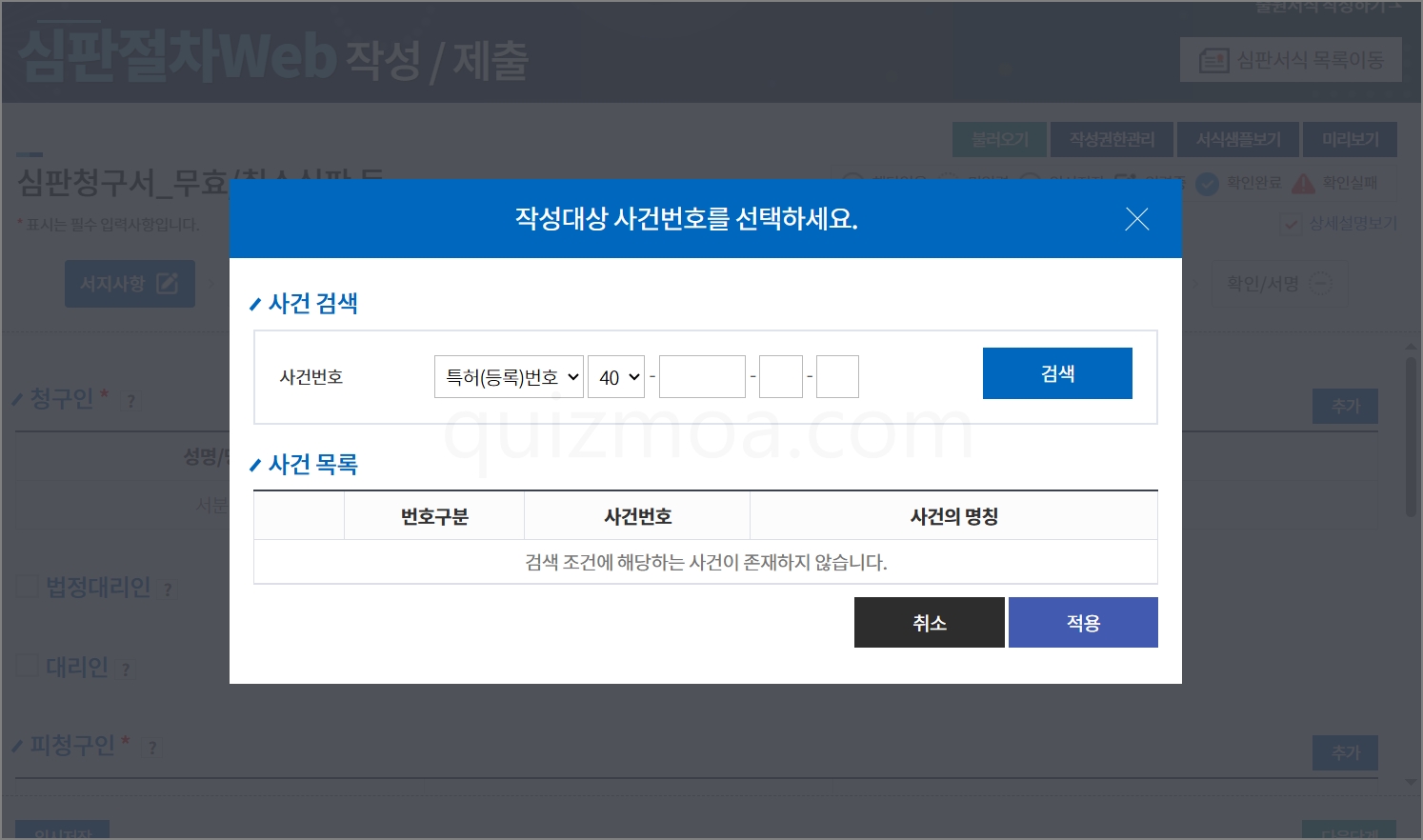Click the 심판서식 목록이동 list icon
The width and height of the screenshot is (1423, 840).
pyautogui.click(x=1213, y=60)
